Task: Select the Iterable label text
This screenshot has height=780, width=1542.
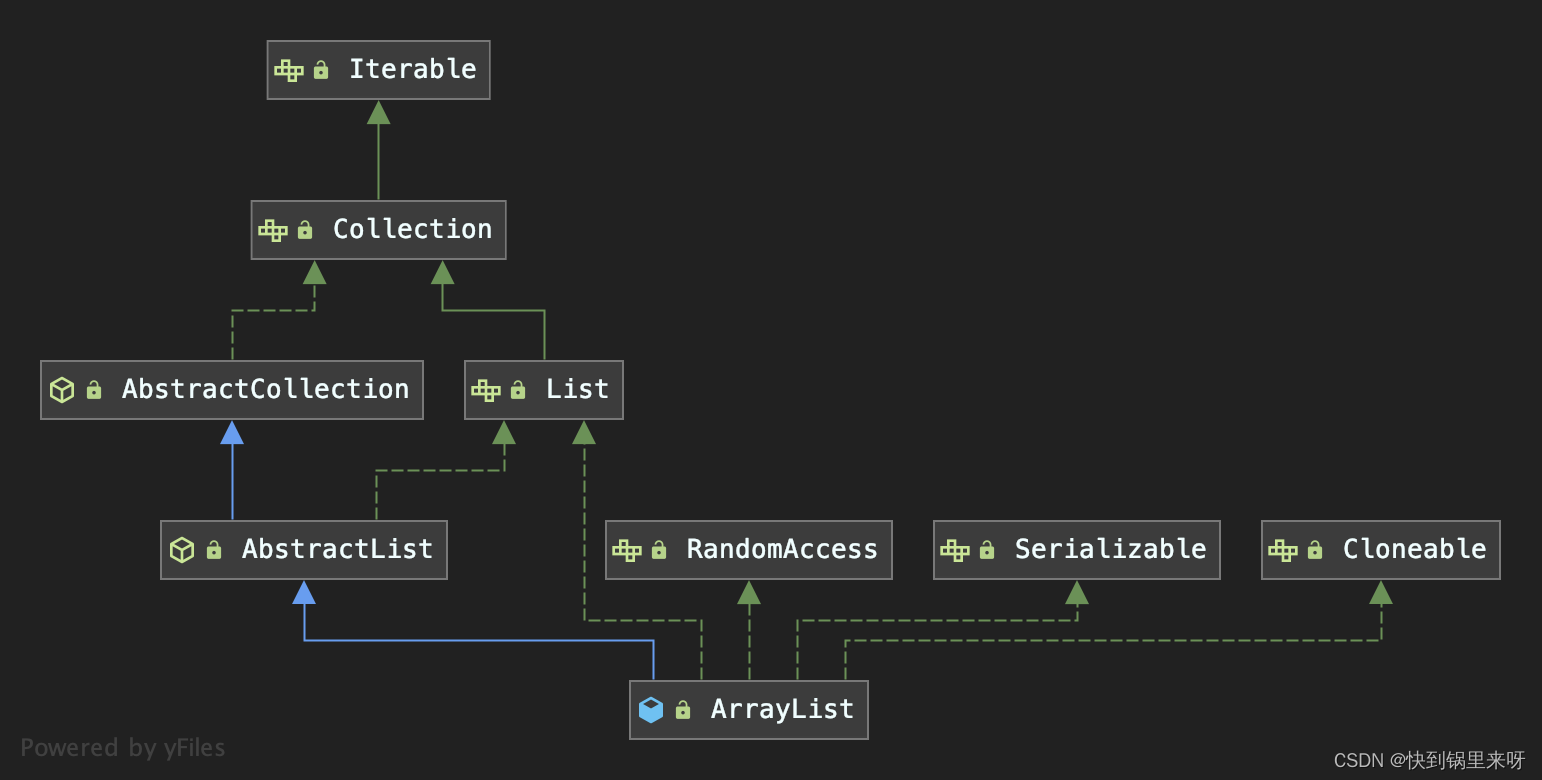Action: coord(413,69)
